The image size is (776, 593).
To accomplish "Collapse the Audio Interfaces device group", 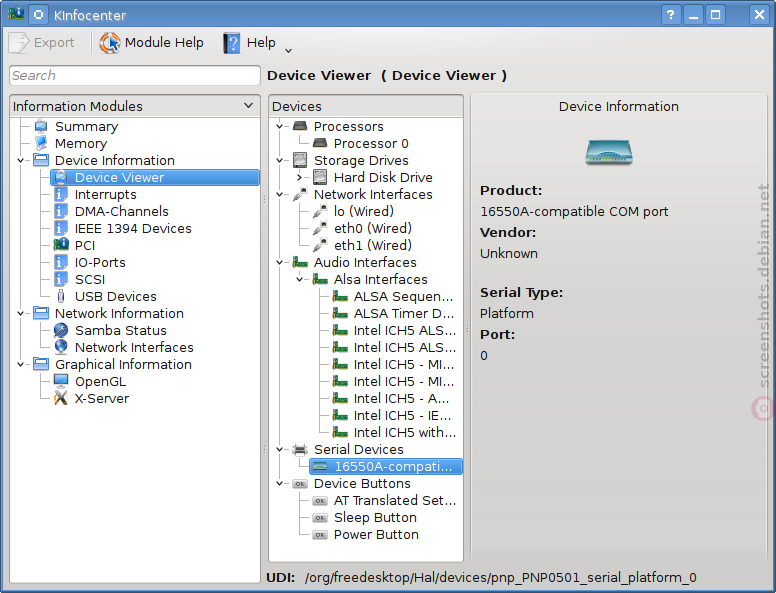I will point(280,262).
